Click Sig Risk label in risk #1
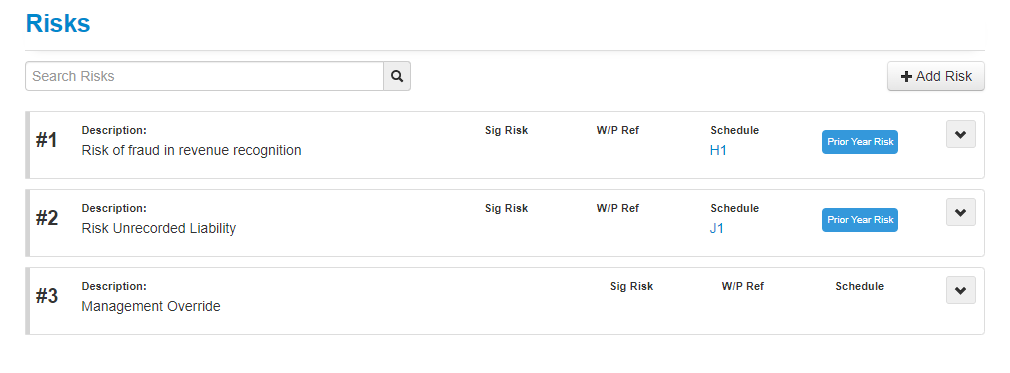This screenshot has height=373, width=1010. [506, 130]
